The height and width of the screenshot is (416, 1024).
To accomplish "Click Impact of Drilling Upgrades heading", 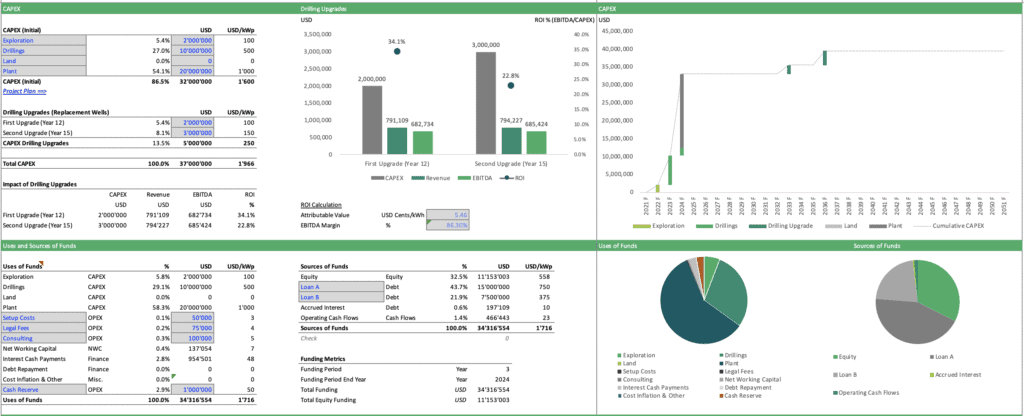I will tap(40, 184).
